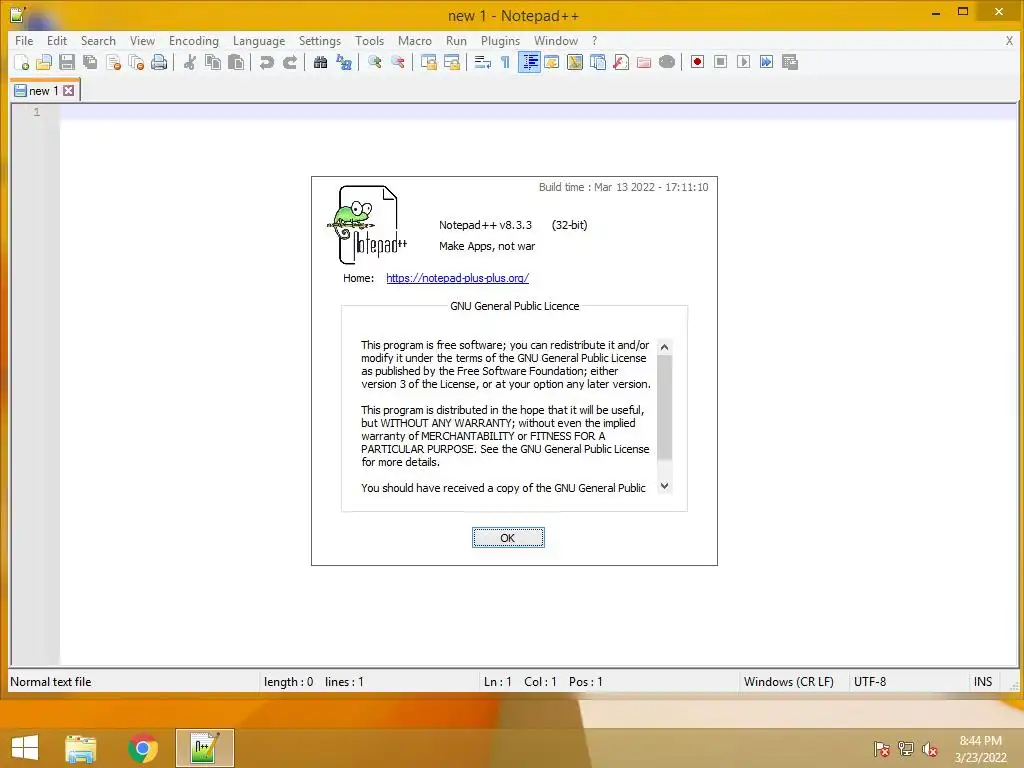Viewport: 1024px width, 768px height.
Task: Open the Plugins menu
Action: [x=500, y=40]
